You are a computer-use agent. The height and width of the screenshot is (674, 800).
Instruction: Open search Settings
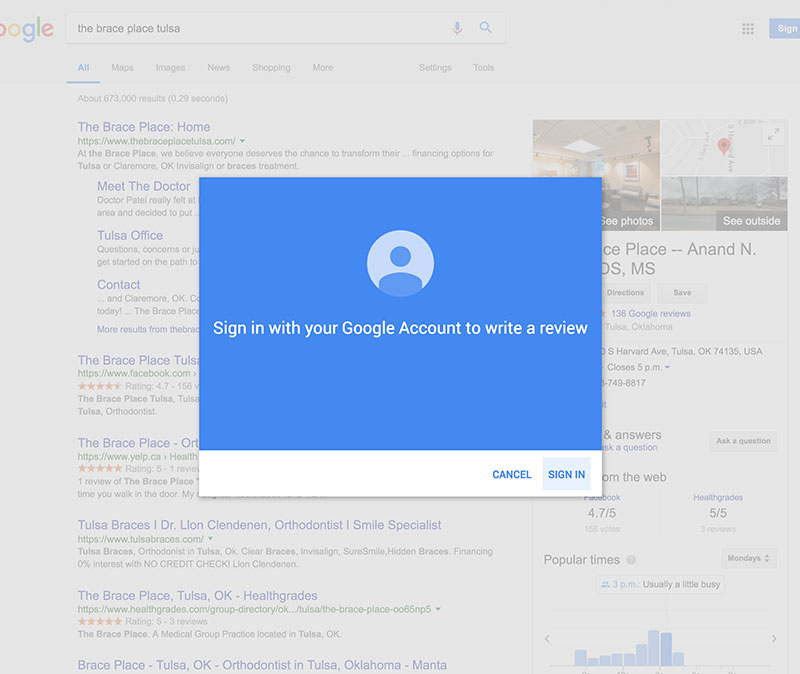click(x=435, y=68)
